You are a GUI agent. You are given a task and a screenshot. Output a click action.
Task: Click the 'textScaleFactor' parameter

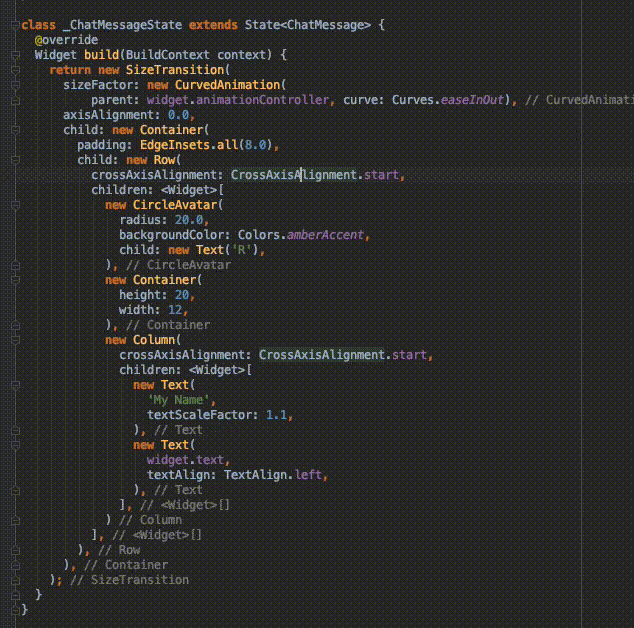point(199,415)
